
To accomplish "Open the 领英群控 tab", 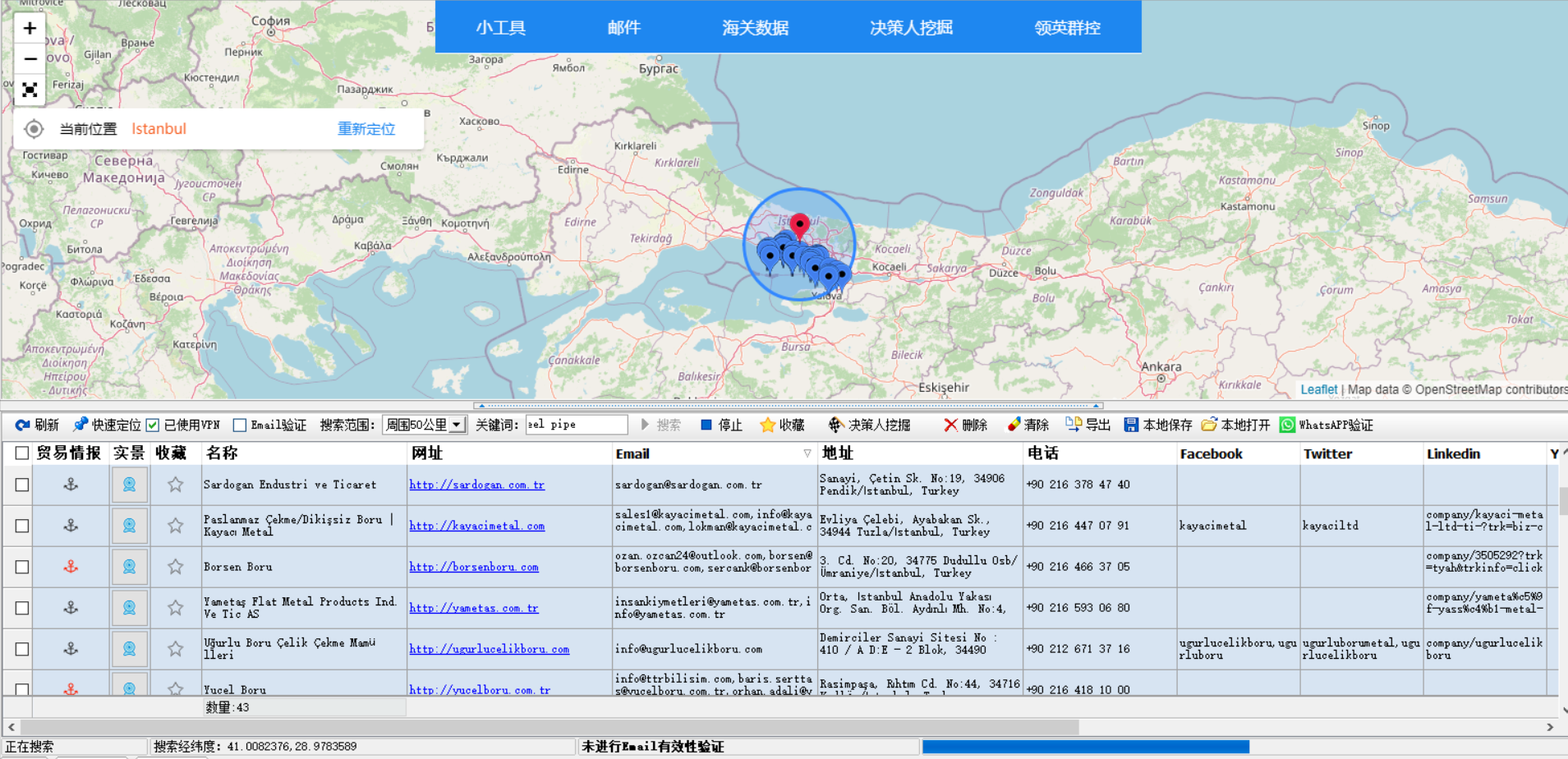I will point(1068,27).
